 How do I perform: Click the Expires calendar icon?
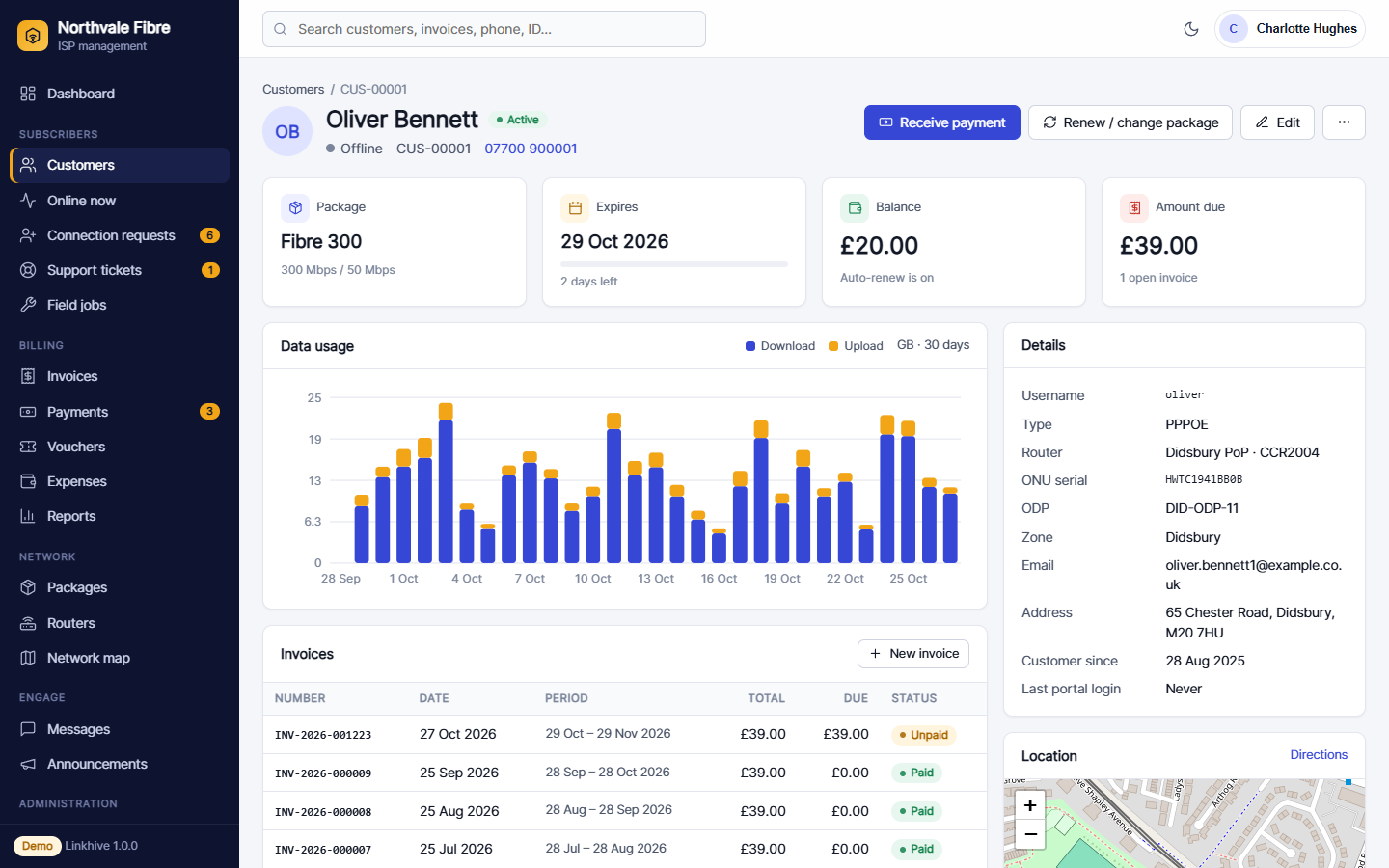575,207
